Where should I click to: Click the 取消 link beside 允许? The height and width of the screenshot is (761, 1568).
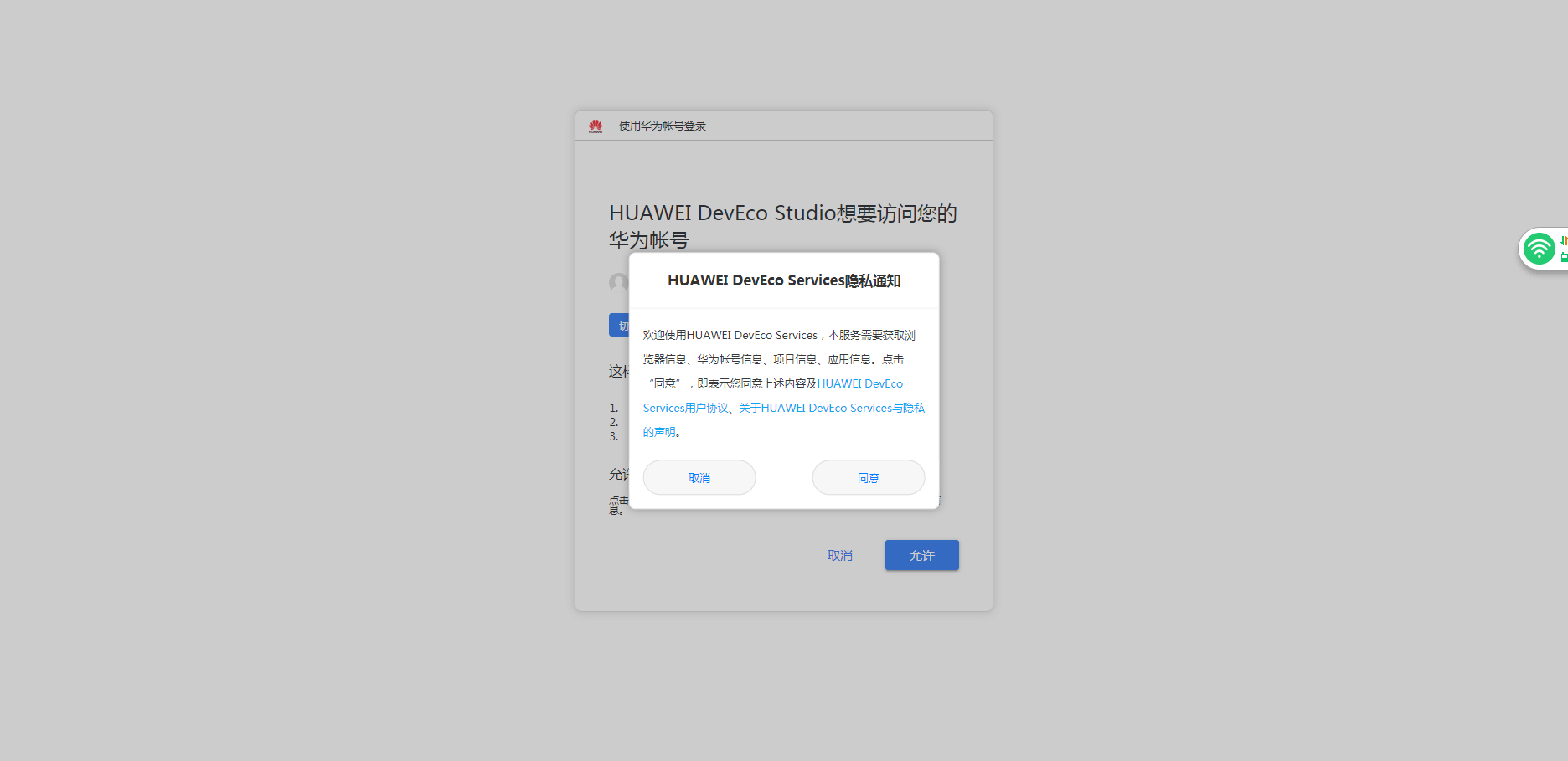840,555
